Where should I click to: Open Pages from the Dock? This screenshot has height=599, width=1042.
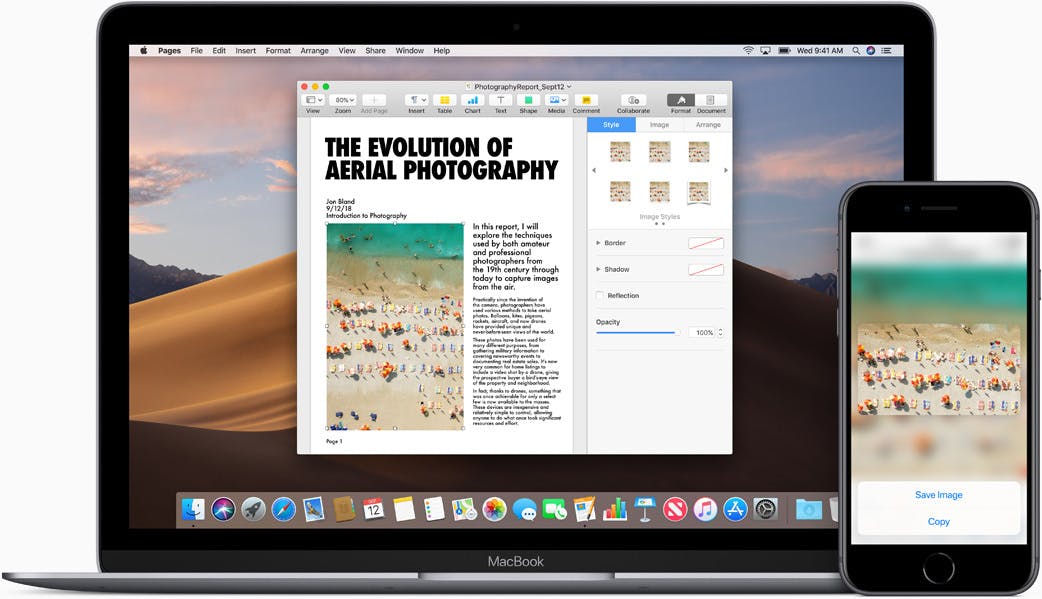585,510
